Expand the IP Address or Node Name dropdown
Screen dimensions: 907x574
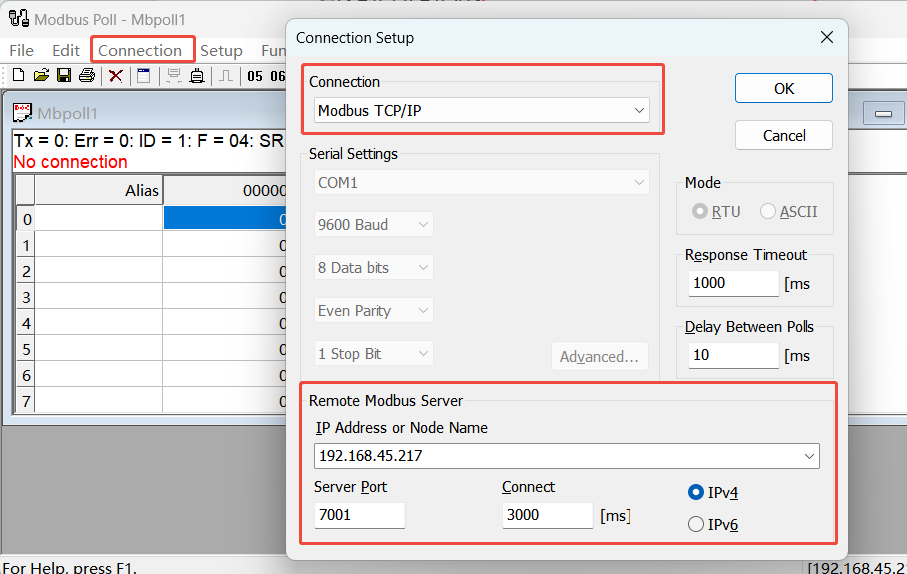point(809,456)
